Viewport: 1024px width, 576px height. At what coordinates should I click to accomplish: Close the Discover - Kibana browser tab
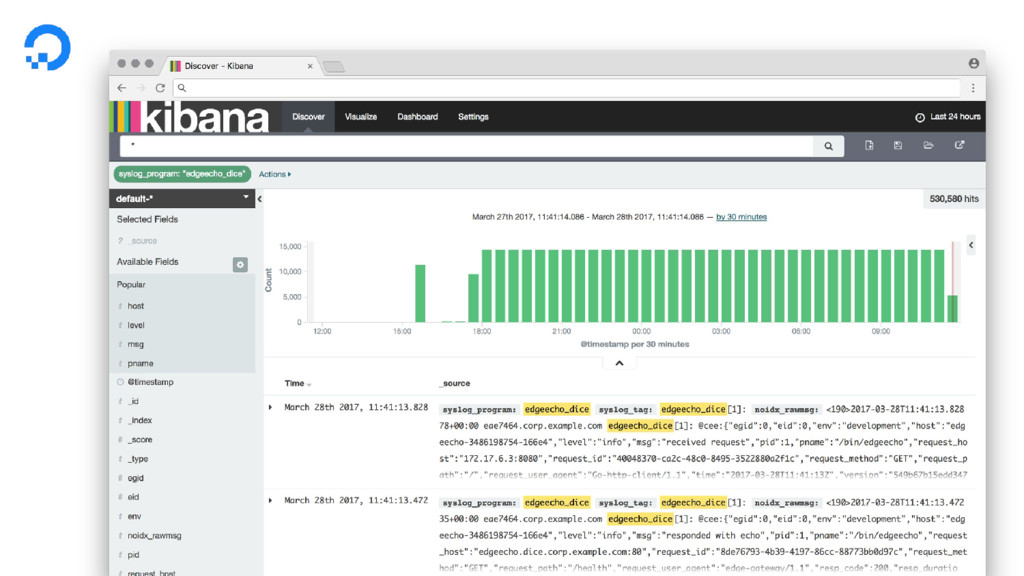pyautogui.click(x=310, y=66)
